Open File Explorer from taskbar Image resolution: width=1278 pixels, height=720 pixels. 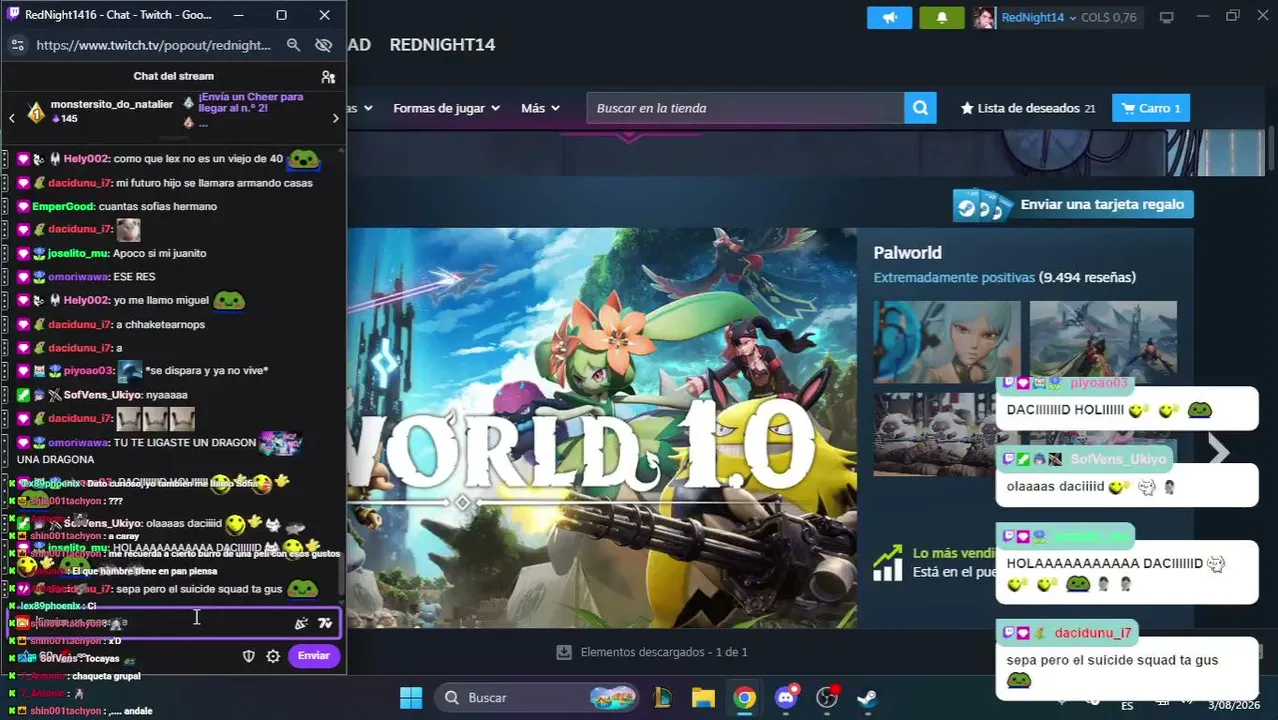[703, 698]
